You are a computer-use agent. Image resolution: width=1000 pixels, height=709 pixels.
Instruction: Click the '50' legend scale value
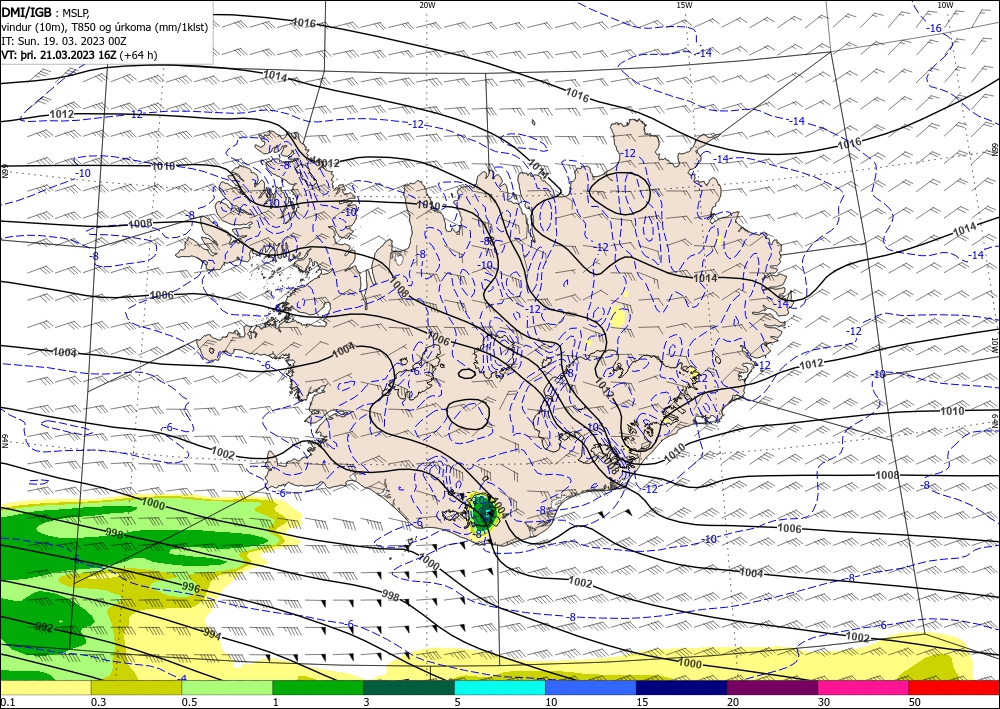coord(915,702)
